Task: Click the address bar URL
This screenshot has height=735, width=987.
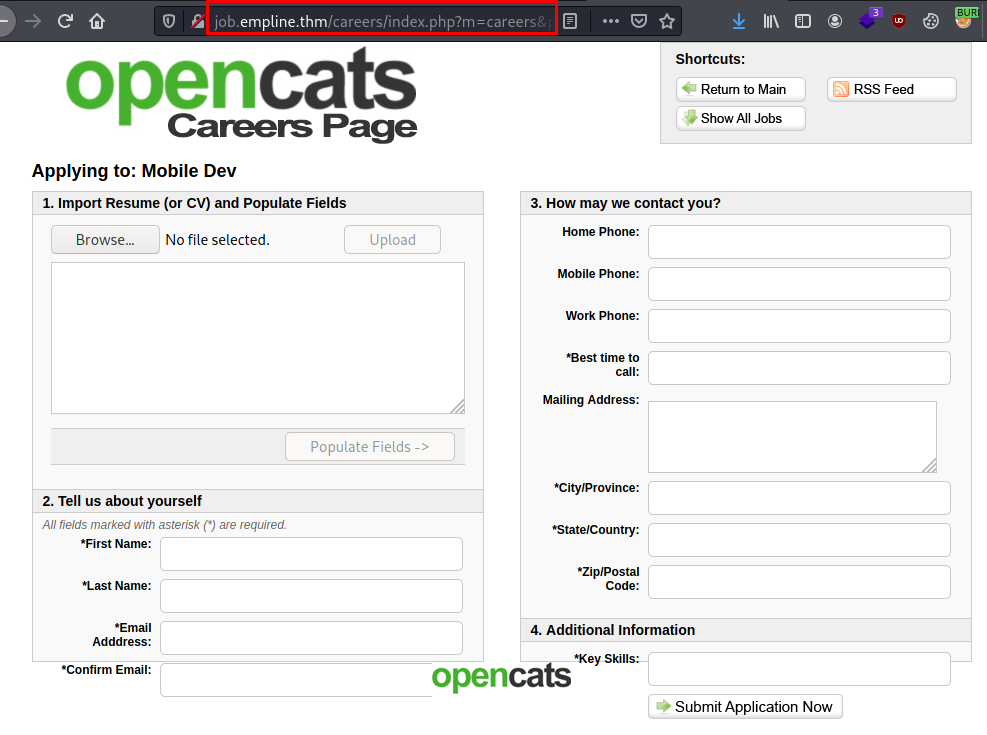Action: [381, 21]
